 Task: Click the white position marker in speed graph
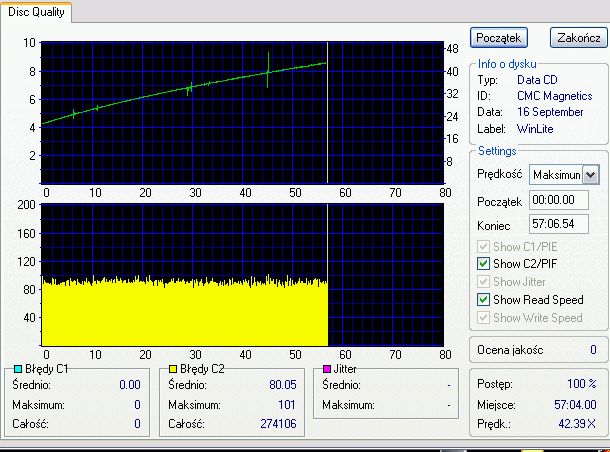(328, 112)
